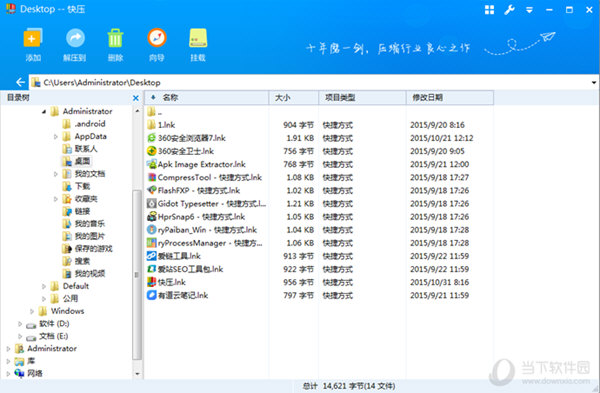The image size is (600, 393).
Task: Open the 向导 (Wizard) compass icon
Action: coord(157,38)
